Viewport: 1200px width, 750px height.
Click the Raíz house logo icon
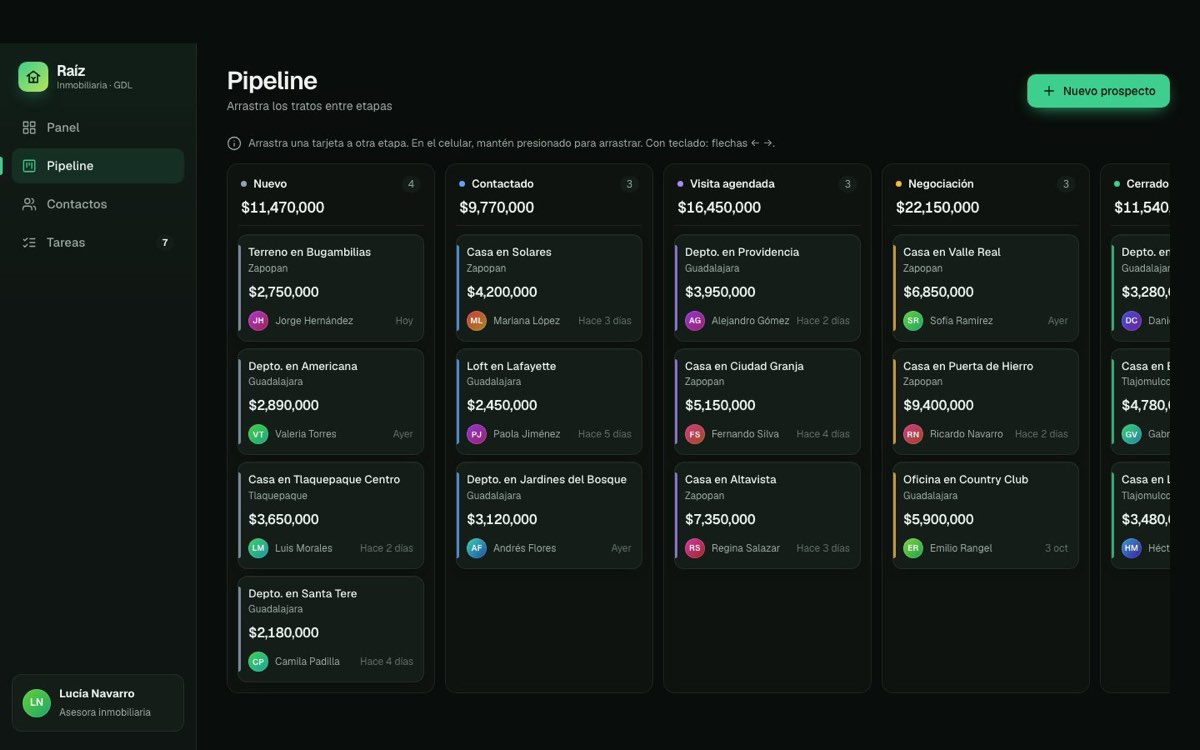(33, 77)
